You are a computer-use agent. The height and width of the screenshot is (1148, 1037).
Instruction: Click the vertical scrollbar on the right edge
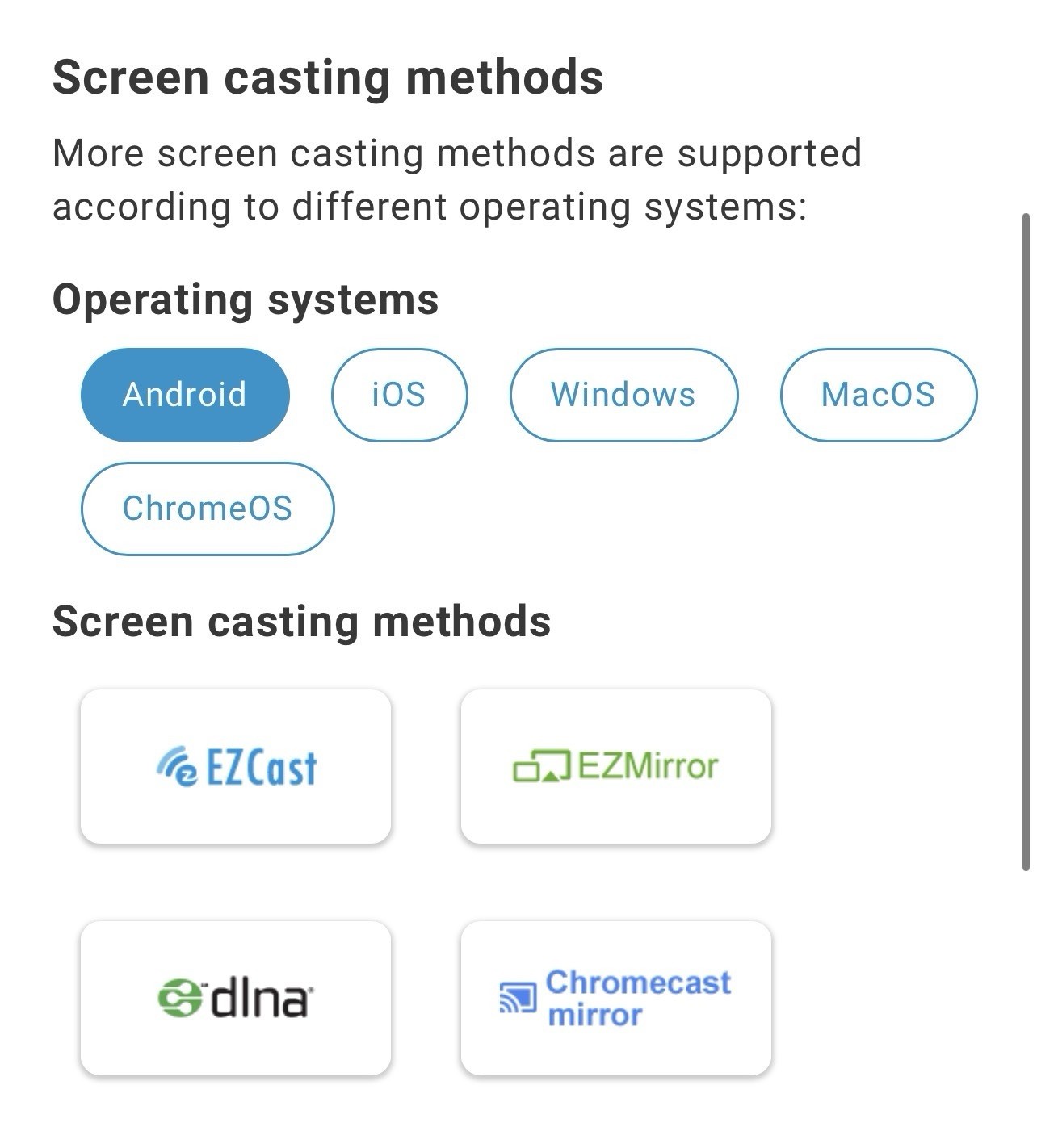(1026, 542)
